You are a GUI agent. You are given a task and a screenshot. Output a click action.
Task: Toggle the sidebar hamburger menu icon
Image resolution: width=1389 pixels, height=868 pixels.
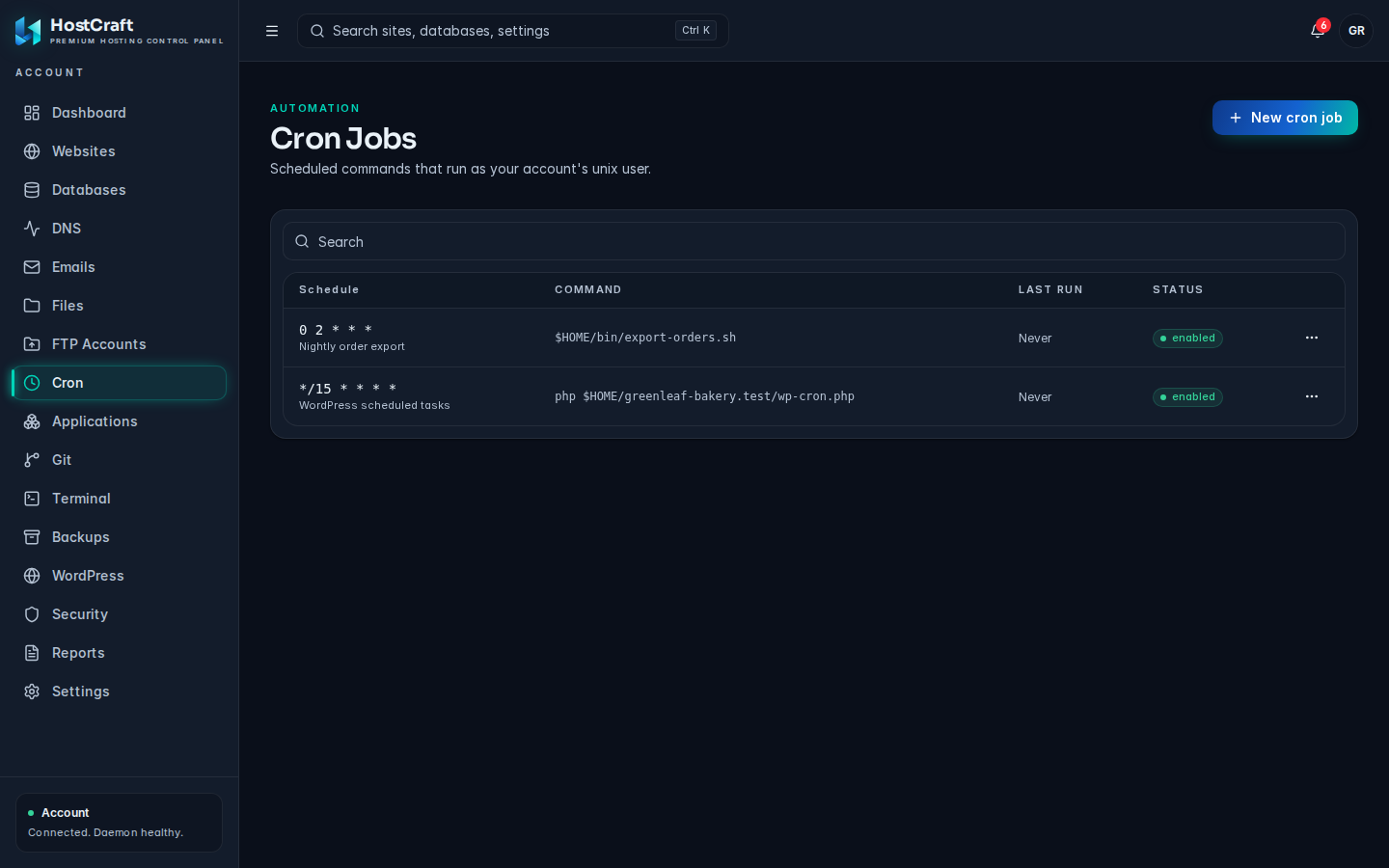(272, 31)
